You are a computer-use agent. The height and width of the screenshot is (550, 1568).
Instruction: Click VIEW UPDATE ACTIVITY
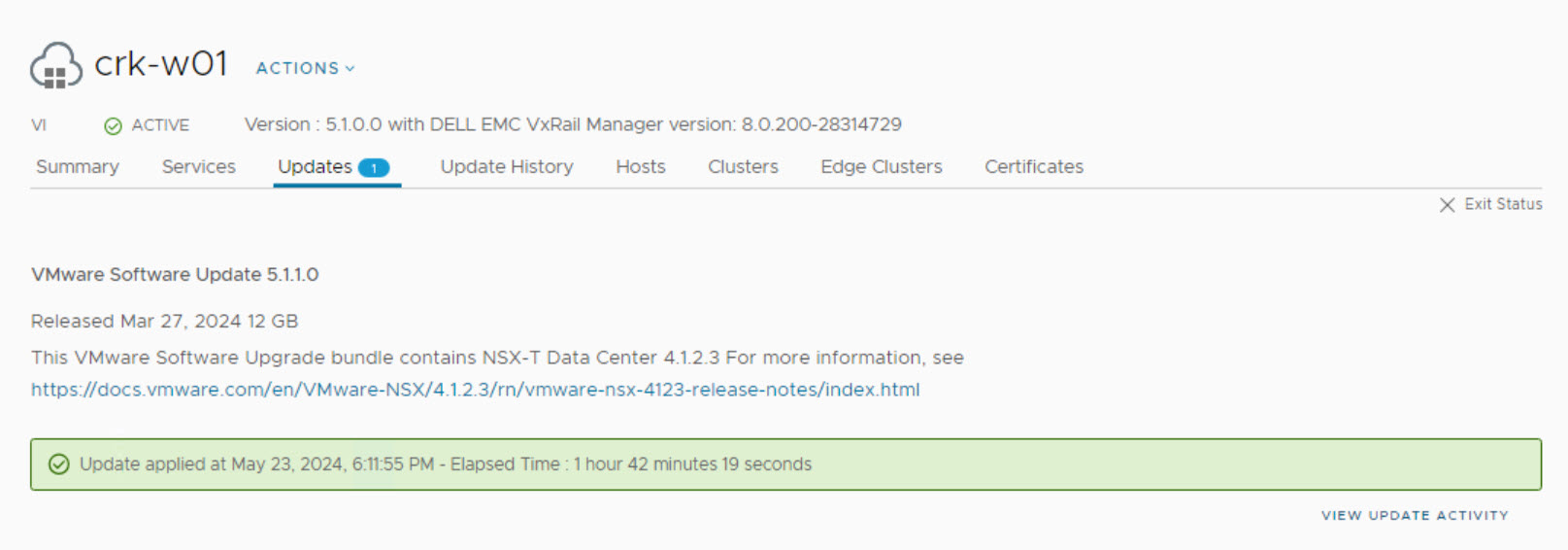[x=1414, y=515]
